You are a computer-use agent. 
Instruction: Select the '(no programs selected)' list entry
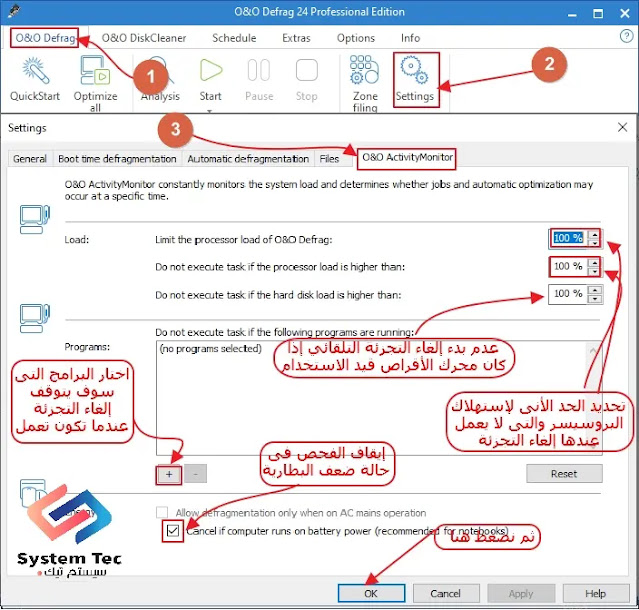click(211, 349)
